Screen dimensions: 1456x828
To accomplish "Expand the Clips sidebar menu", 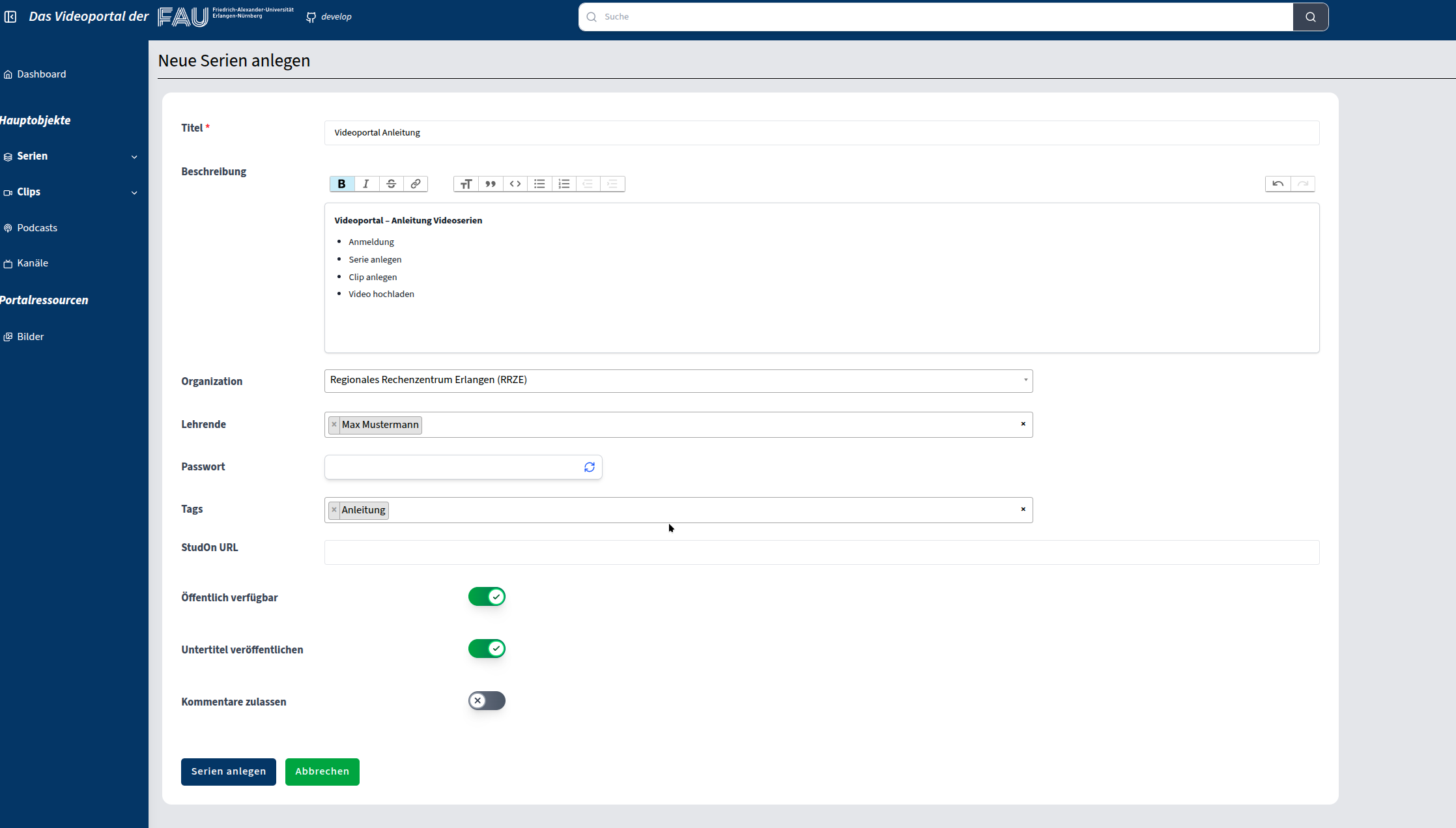I will [70, 192].
